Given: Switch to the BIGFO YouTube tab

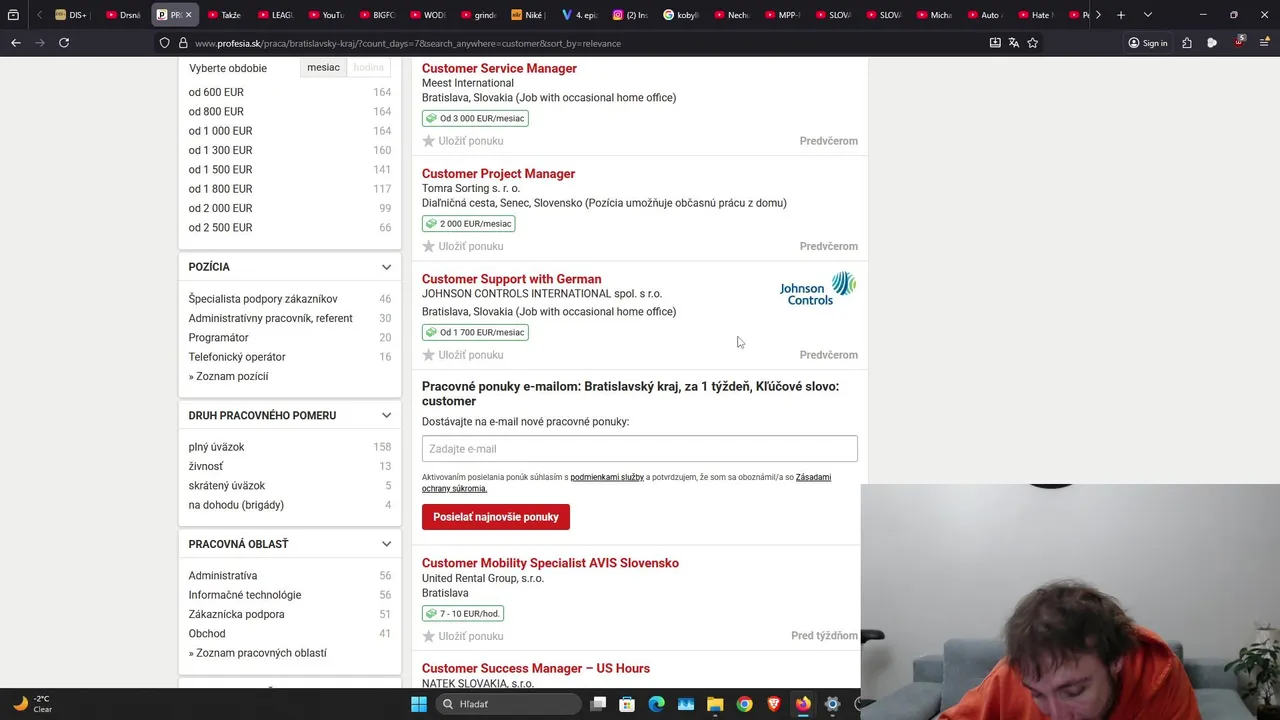Looking at the screenshot, I should pos(376,15).
